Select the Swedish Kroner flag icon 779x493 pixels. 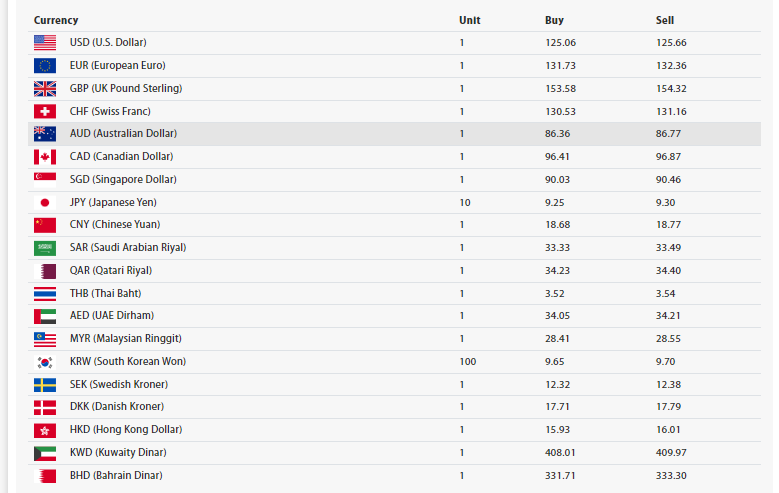(45, 385)
